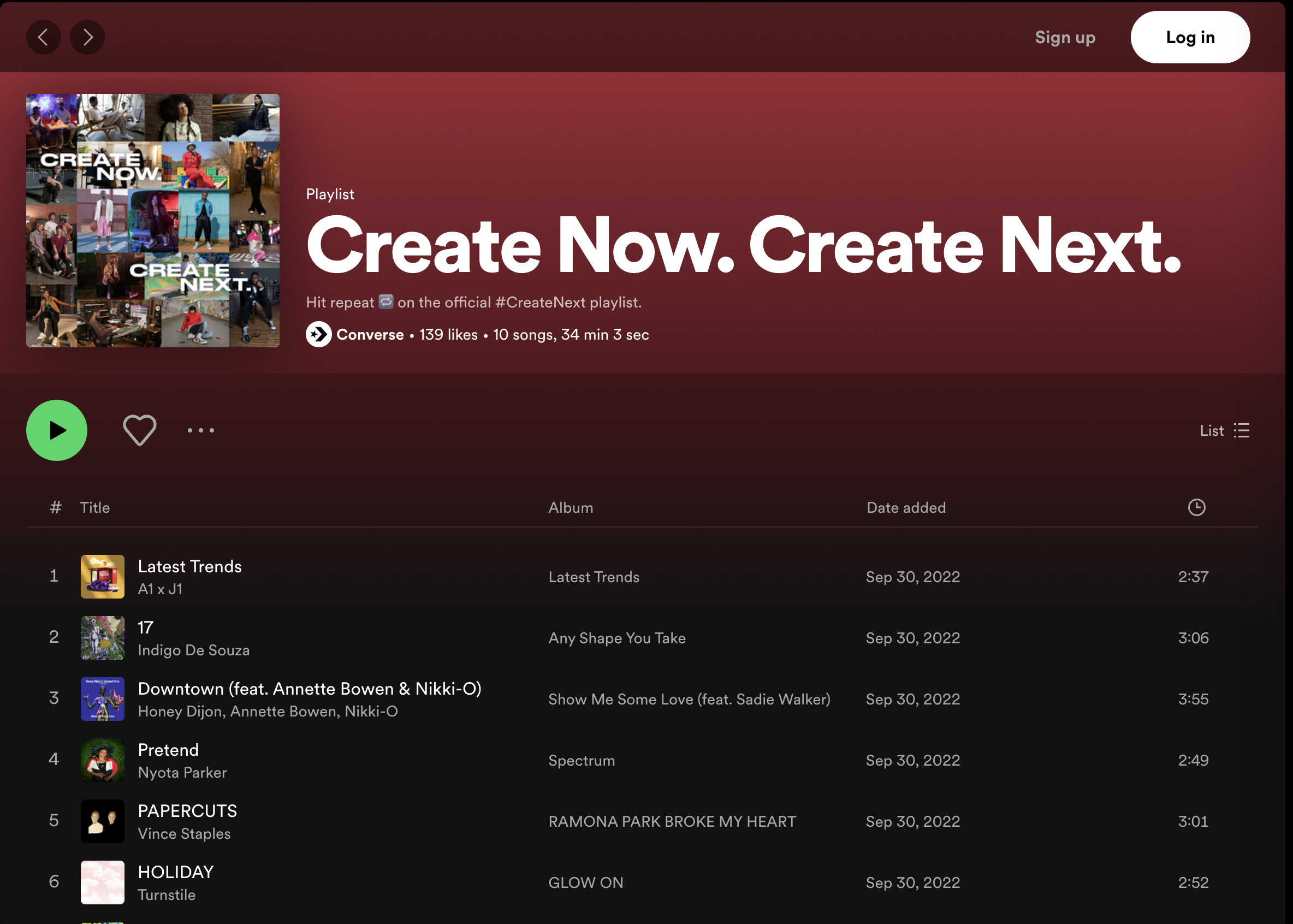This screenshot has height=924, width=1293.
Task: Open the Converse profile link
Action: pos(370,335)
